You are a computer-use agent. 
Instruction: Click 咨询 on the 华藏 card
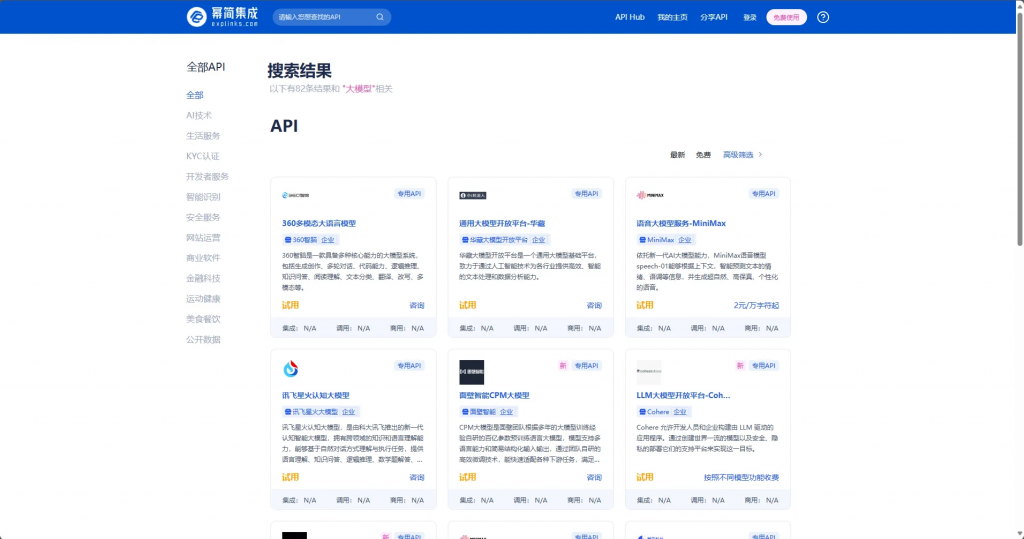594,305
